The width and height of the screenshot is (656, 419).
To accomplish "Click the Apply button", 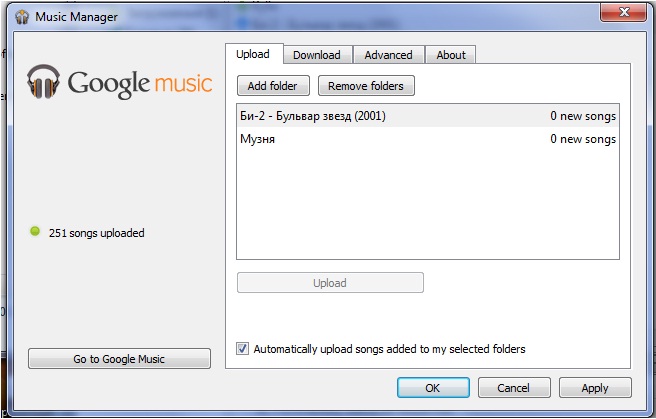I will [595, 388].
